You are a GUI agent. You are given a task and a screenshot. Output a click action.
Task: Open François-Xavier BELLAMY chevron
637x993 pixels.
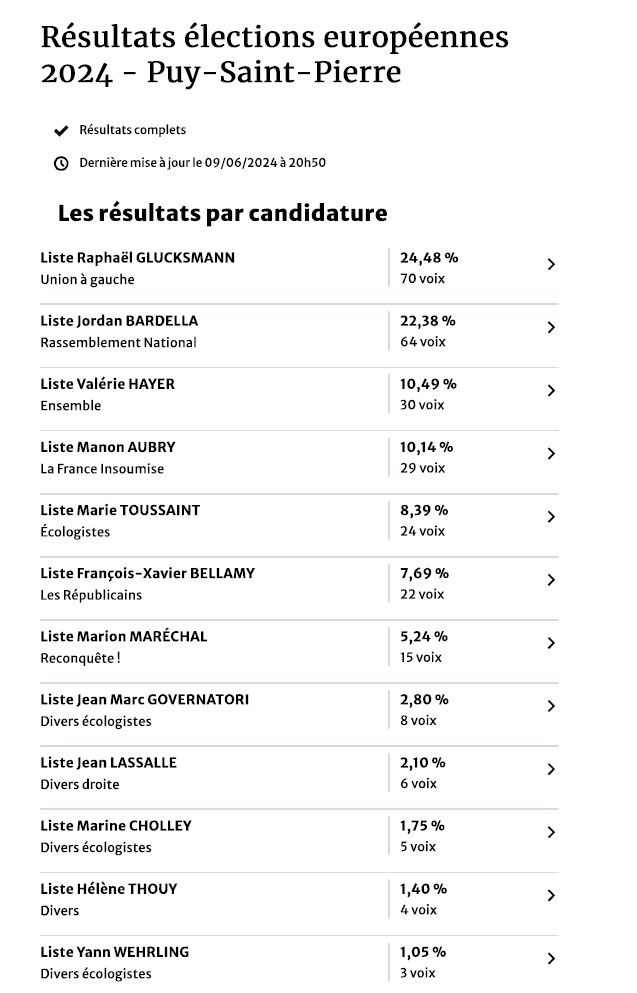[x=551, y=580]
